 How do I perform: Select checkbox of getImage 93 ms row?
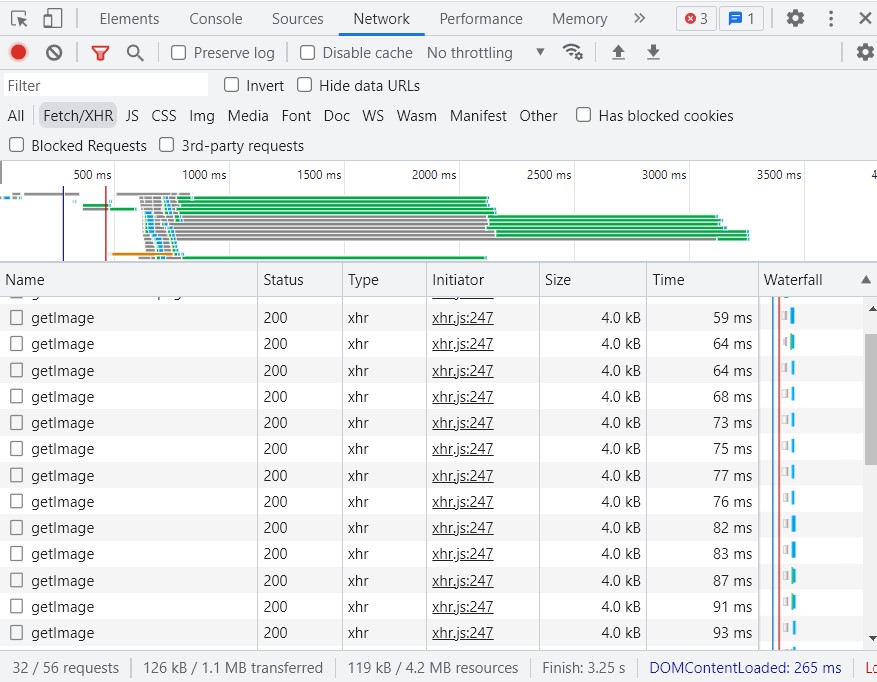pos(17,633)
